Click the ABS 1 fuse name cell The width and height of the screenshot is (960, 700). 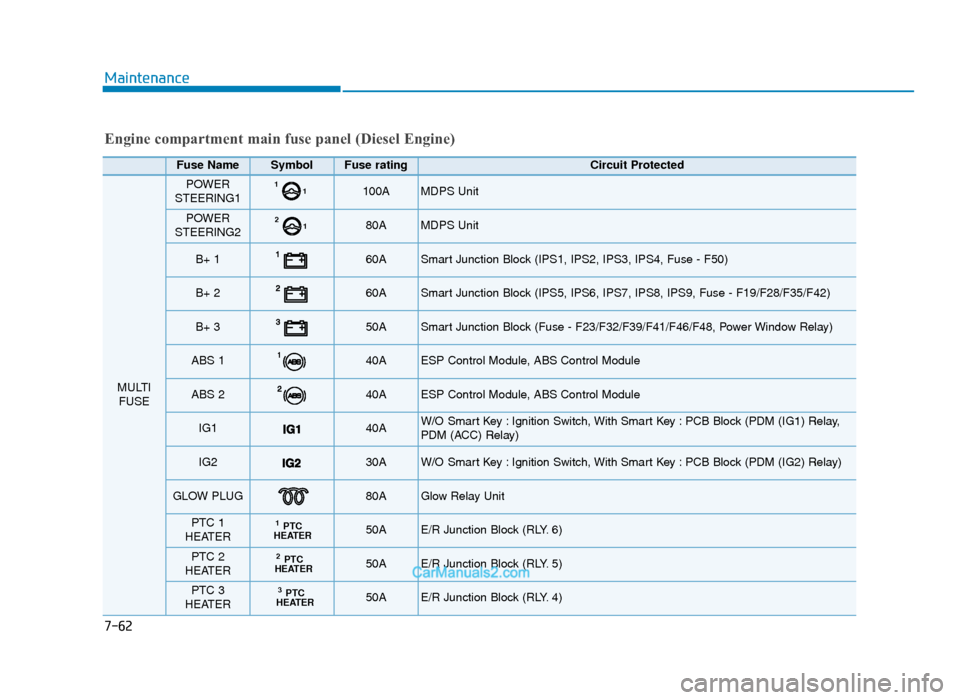(208, 361)
